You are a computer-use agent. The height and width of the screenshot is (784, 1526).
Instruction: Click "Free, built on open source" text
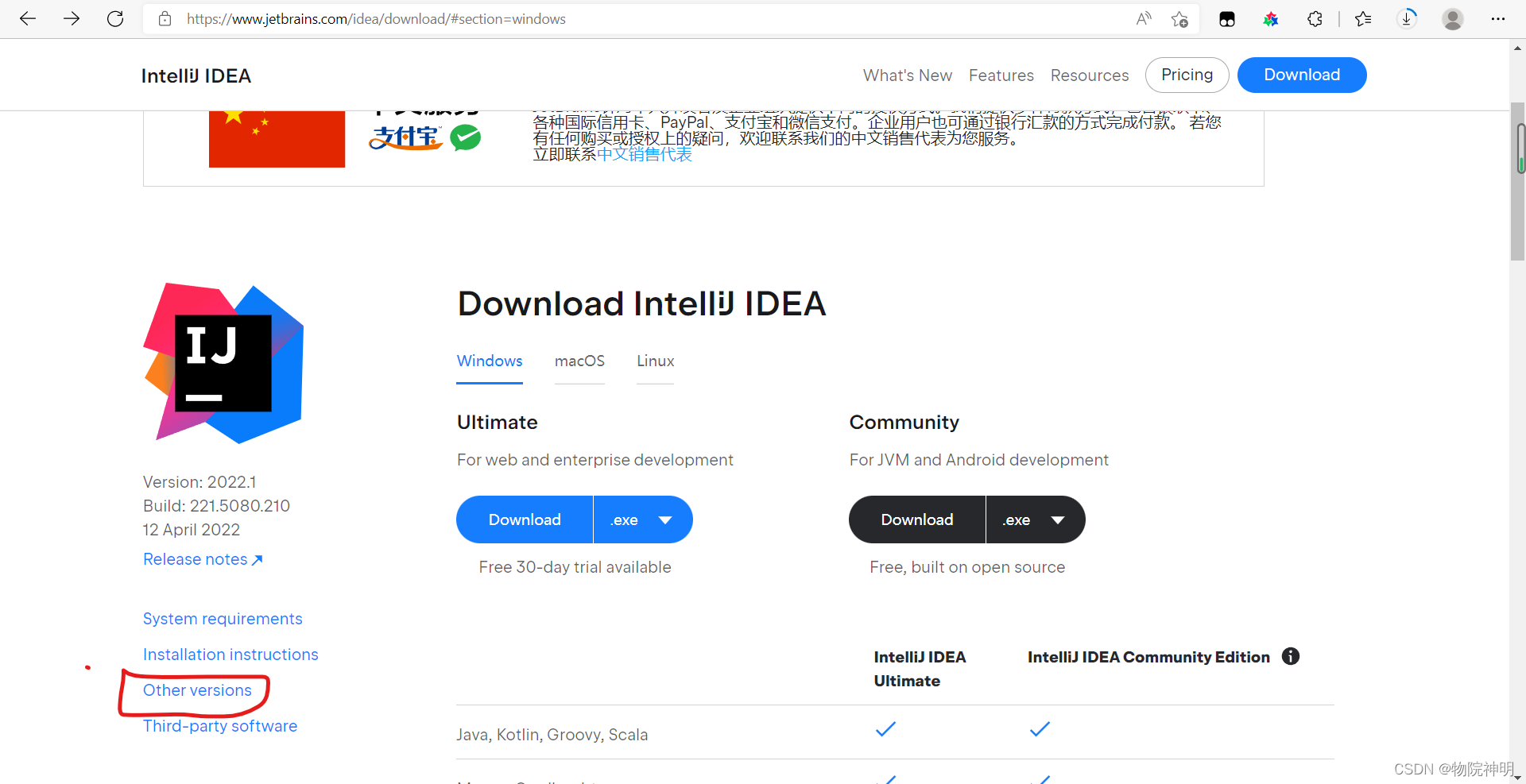point(967,567)
